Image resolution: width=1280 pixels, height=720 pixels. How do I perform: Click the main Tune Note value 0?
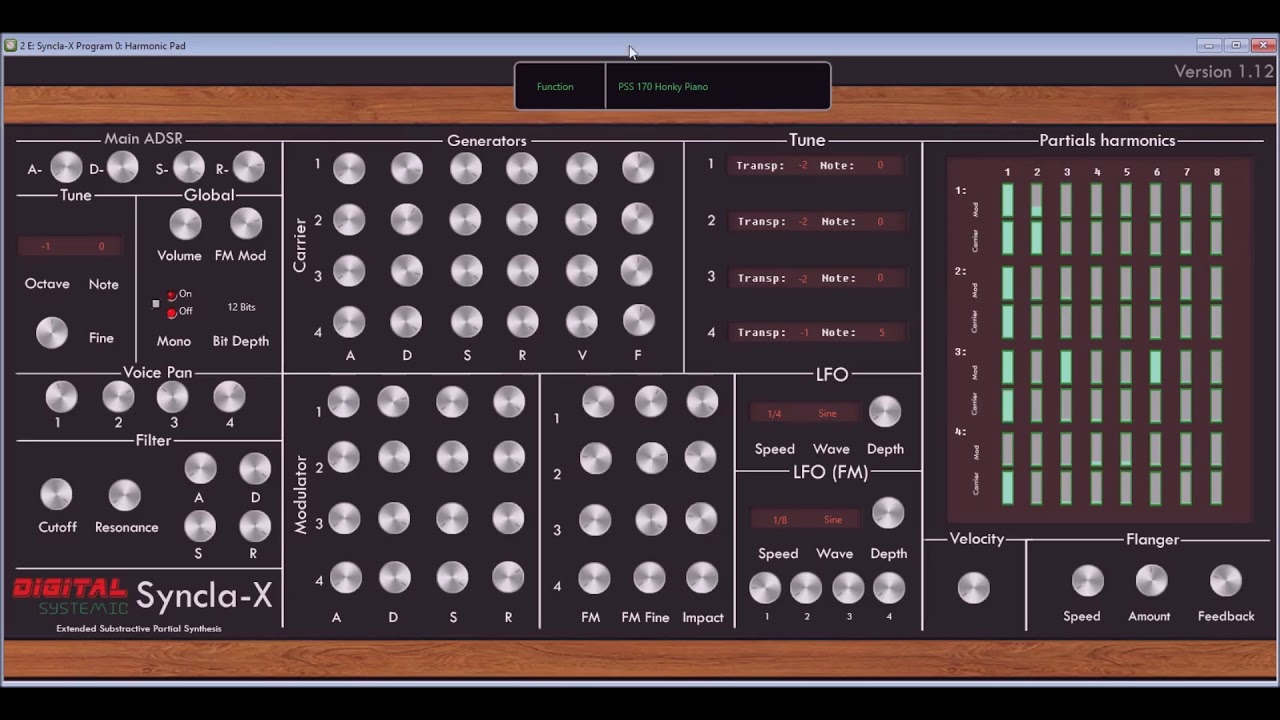coord(101,246)
